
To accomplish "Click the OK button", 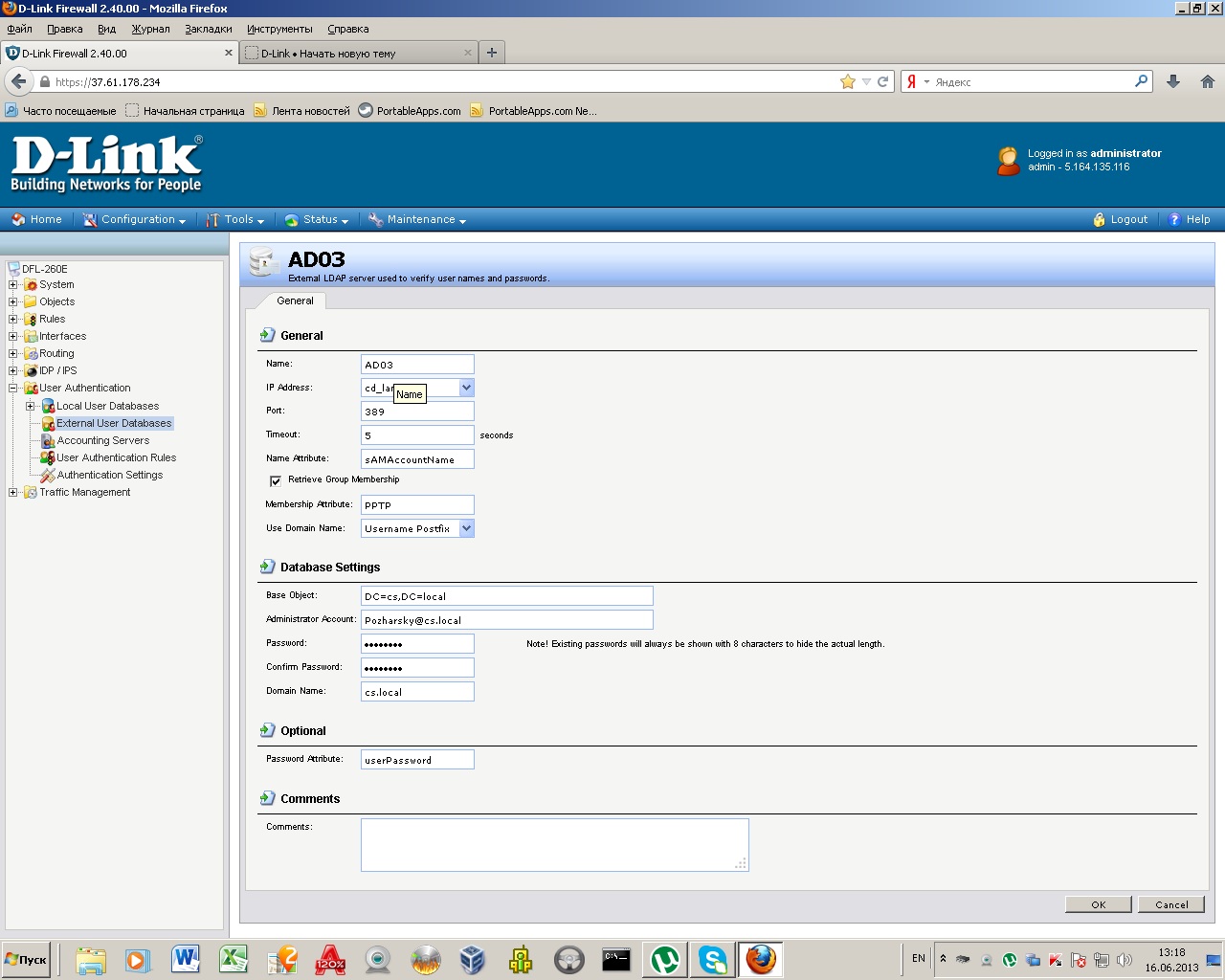I will 1099,904.
